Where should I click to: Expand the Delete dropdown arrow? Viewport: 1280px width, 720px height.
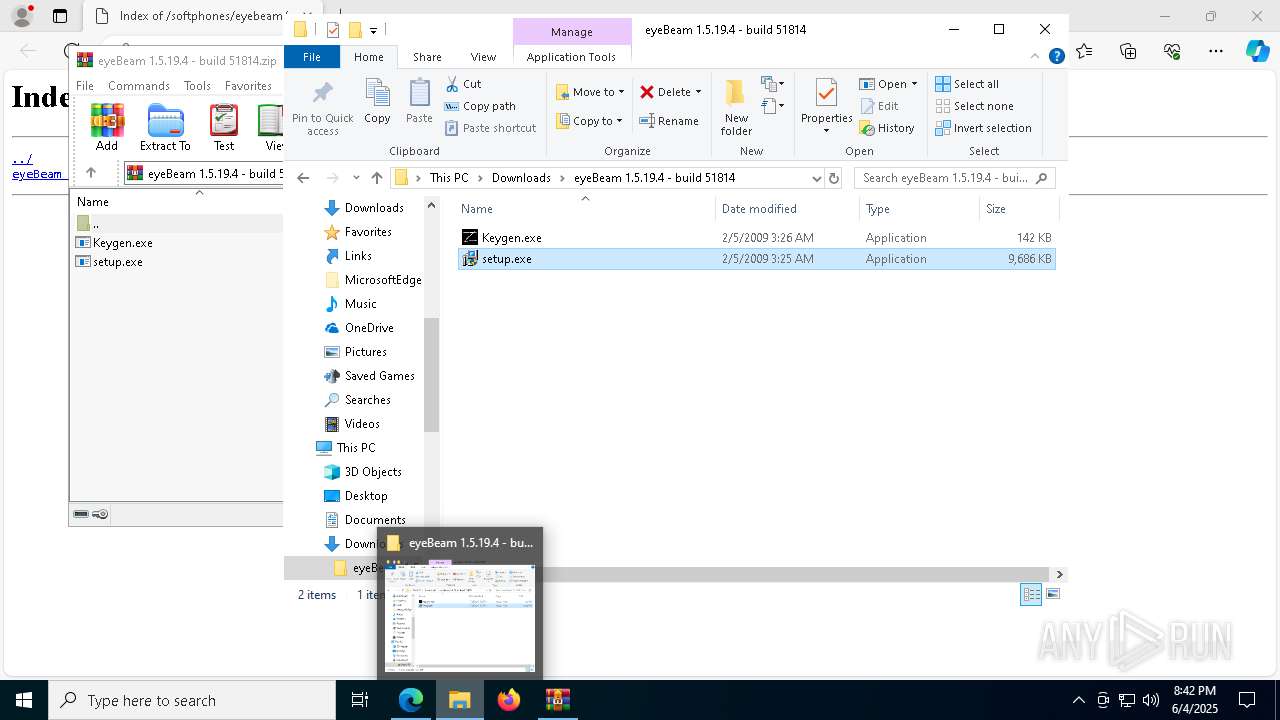[698, 92]
